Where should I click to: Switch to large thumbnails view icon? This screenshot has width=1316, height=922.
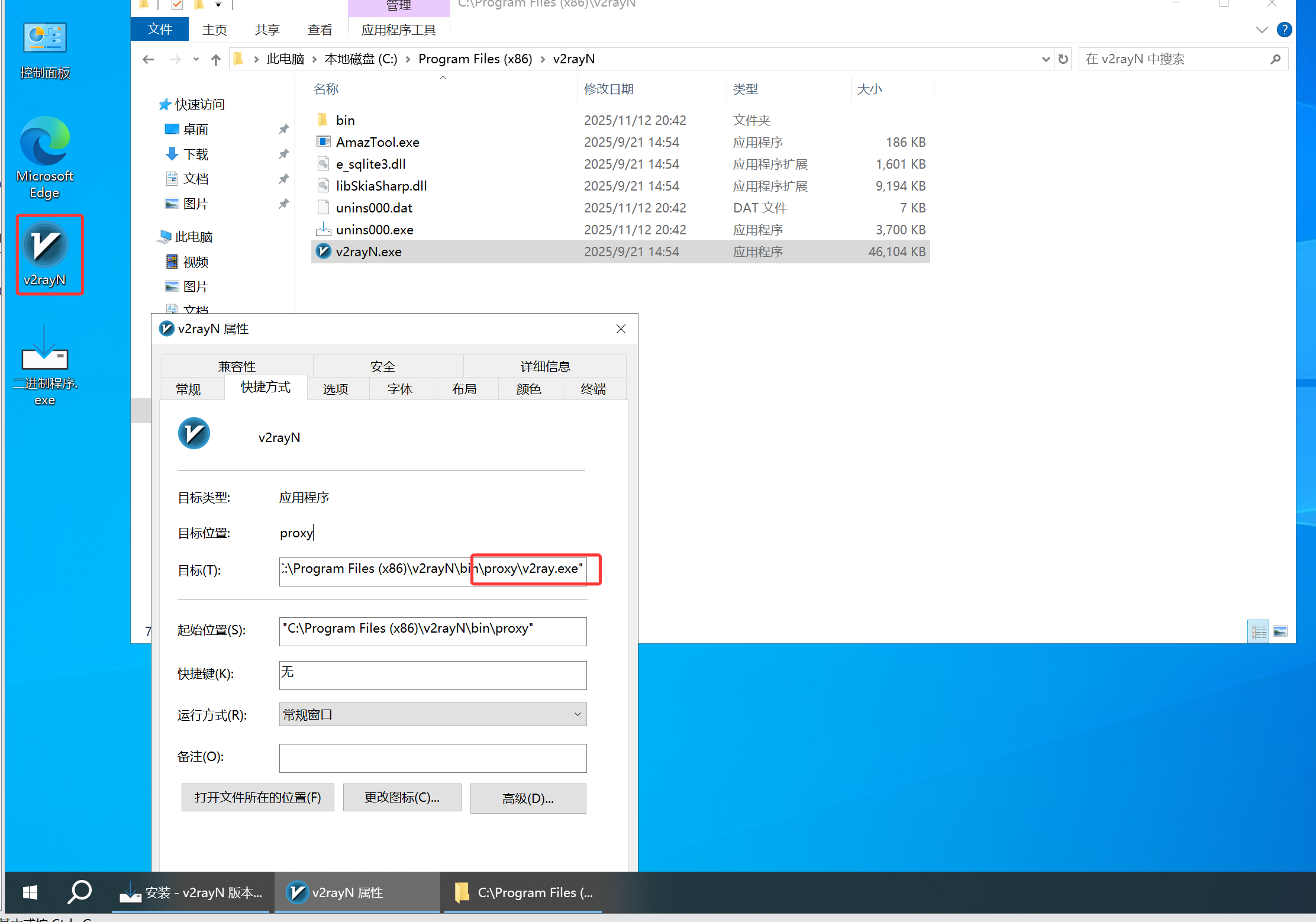[1280, 631]
